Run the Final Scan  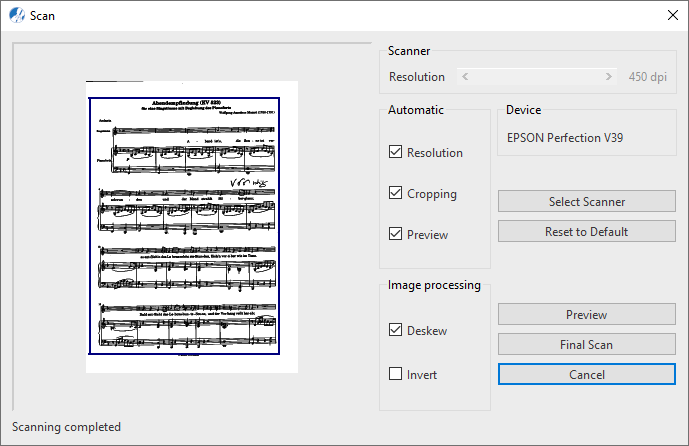click(x=587, y=344)
